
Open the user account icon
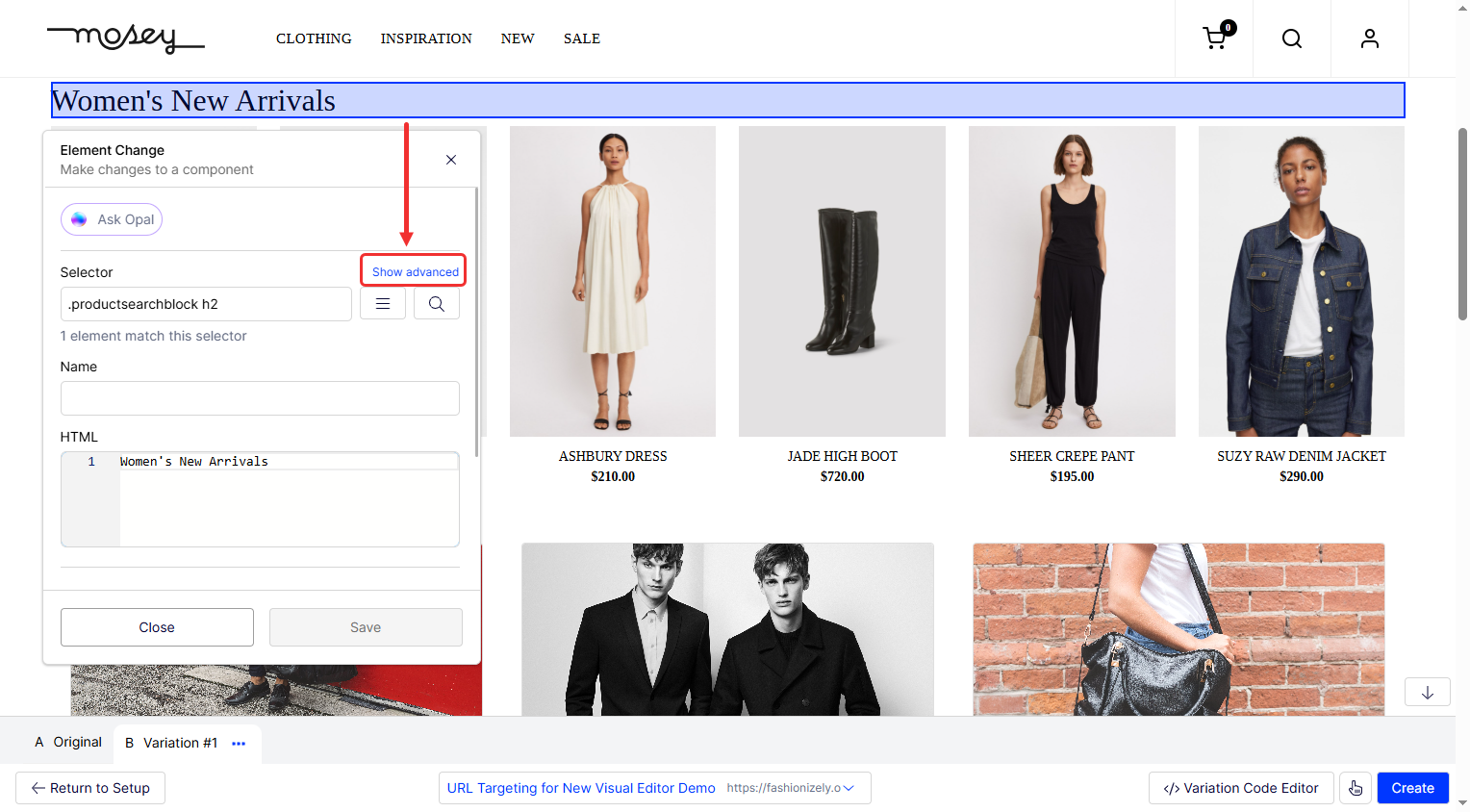point(1369,38)
